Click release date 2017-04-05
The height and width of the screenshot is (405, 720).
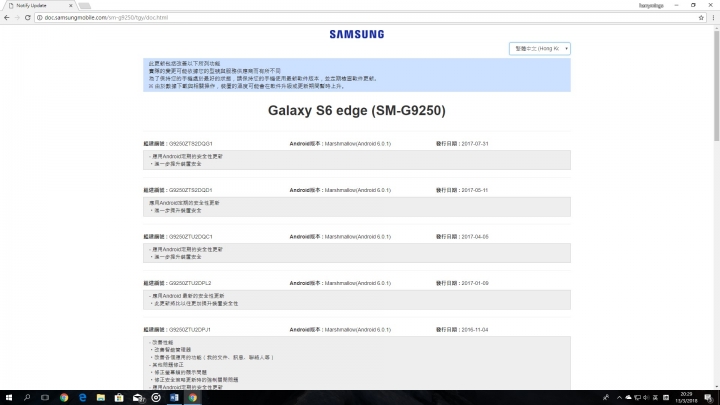click(x=475, y=237)
